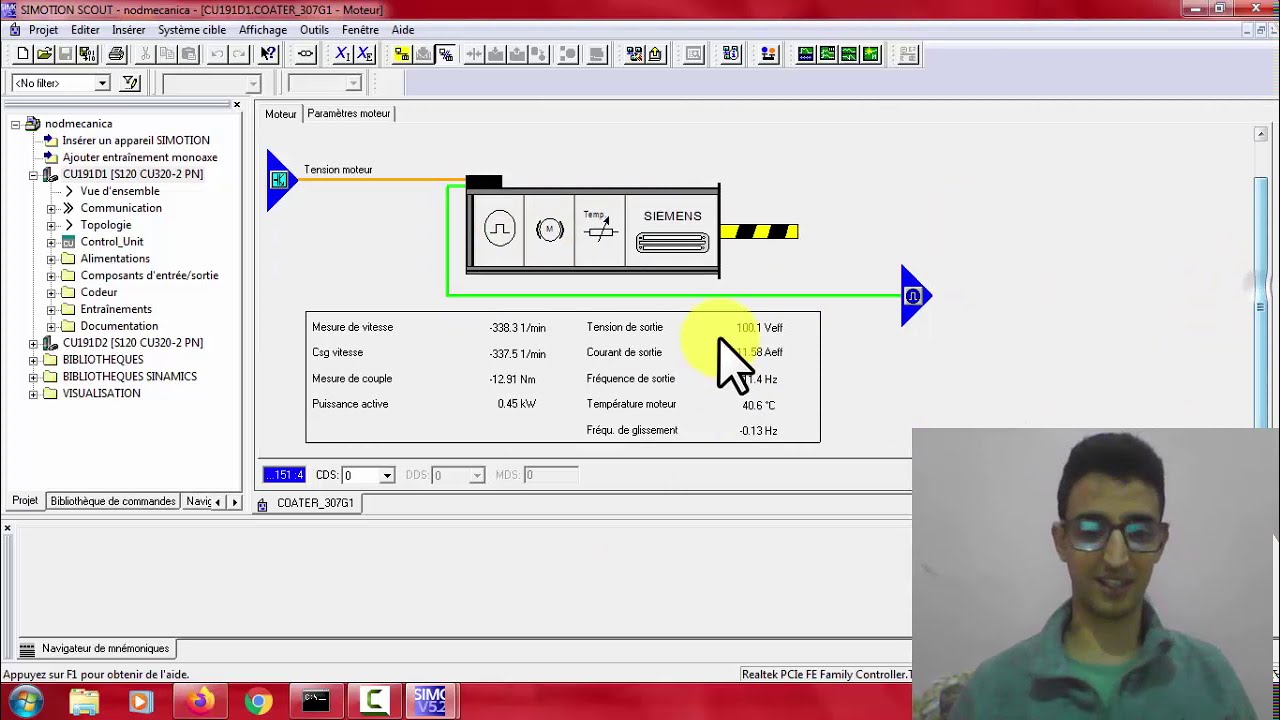The height and width of the screenshot is (720, 1280).
Task: Select the COATER_307G1 window tab
Action: pyautogui.click(x=306, y=503)
